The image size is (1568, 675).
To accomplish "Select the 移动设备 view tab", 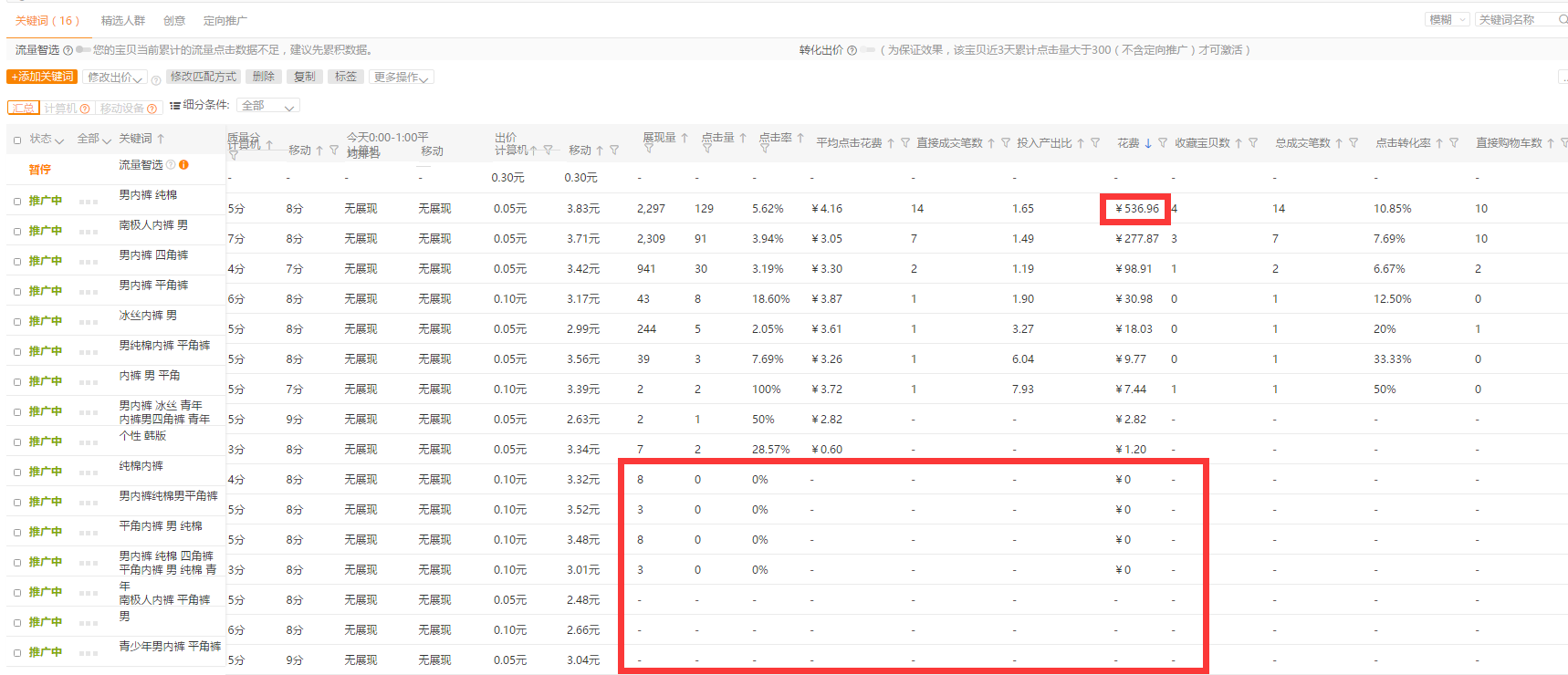I will coord(129,108).
